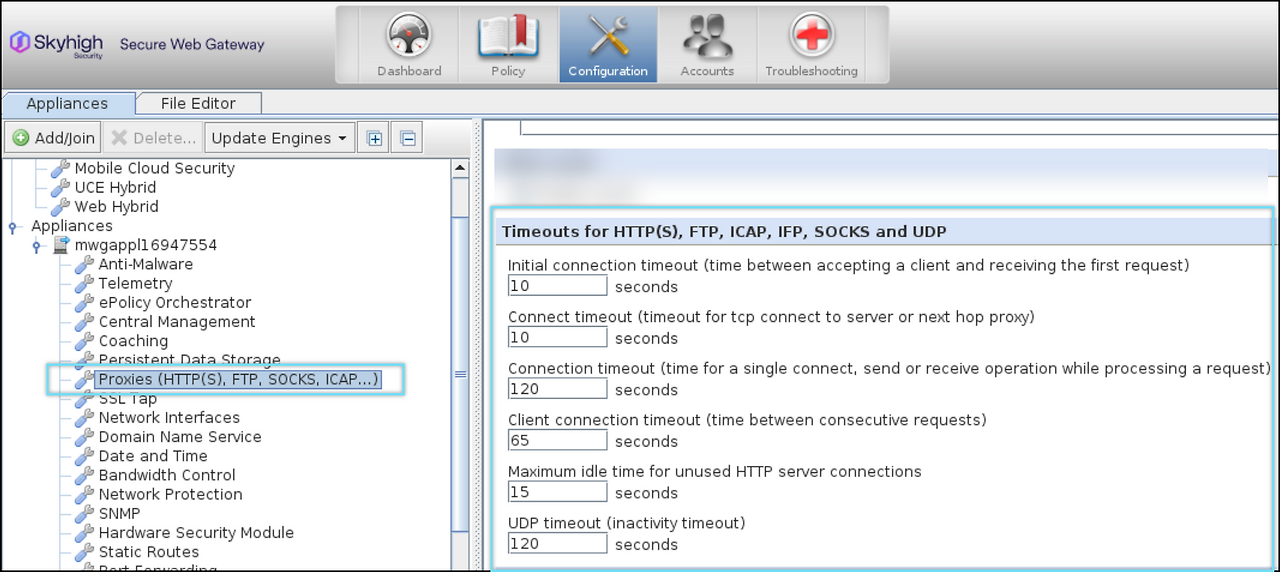Screen dimensions: 1280x572
Task: Click the appliance icon for mwgappl16947554
Action: tap(60, 246)
